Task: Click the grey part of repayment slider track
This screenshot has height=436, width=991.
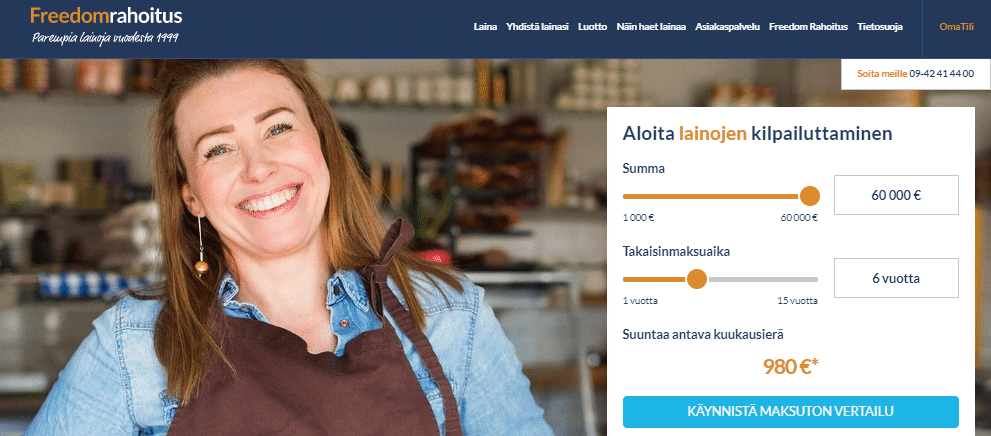Action: pyautogui.click(x=763, y=279)
